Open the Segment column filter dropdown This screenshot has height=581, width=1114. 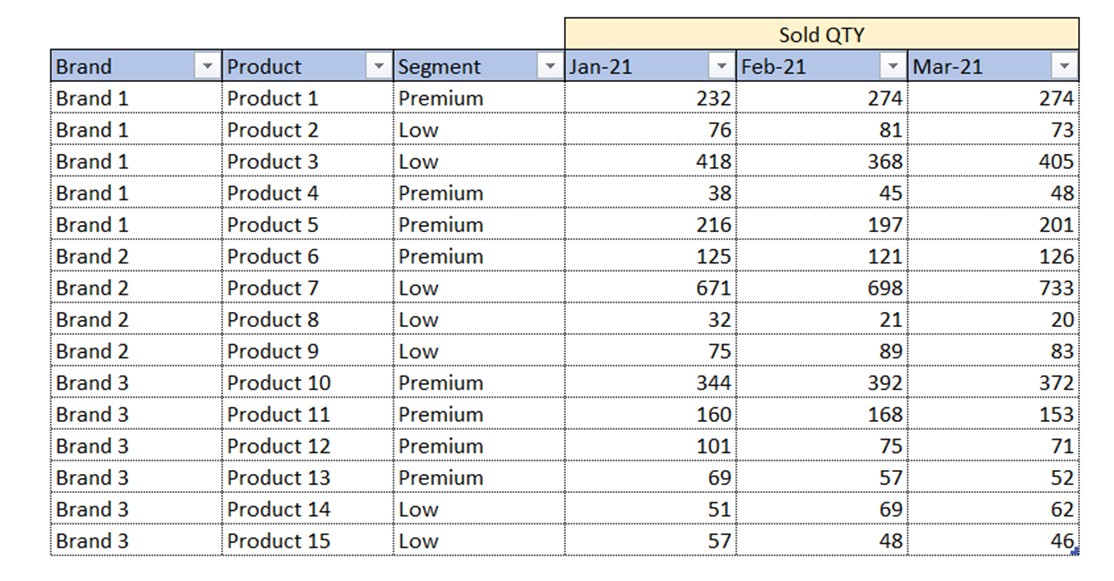click(x=549, y=66)
